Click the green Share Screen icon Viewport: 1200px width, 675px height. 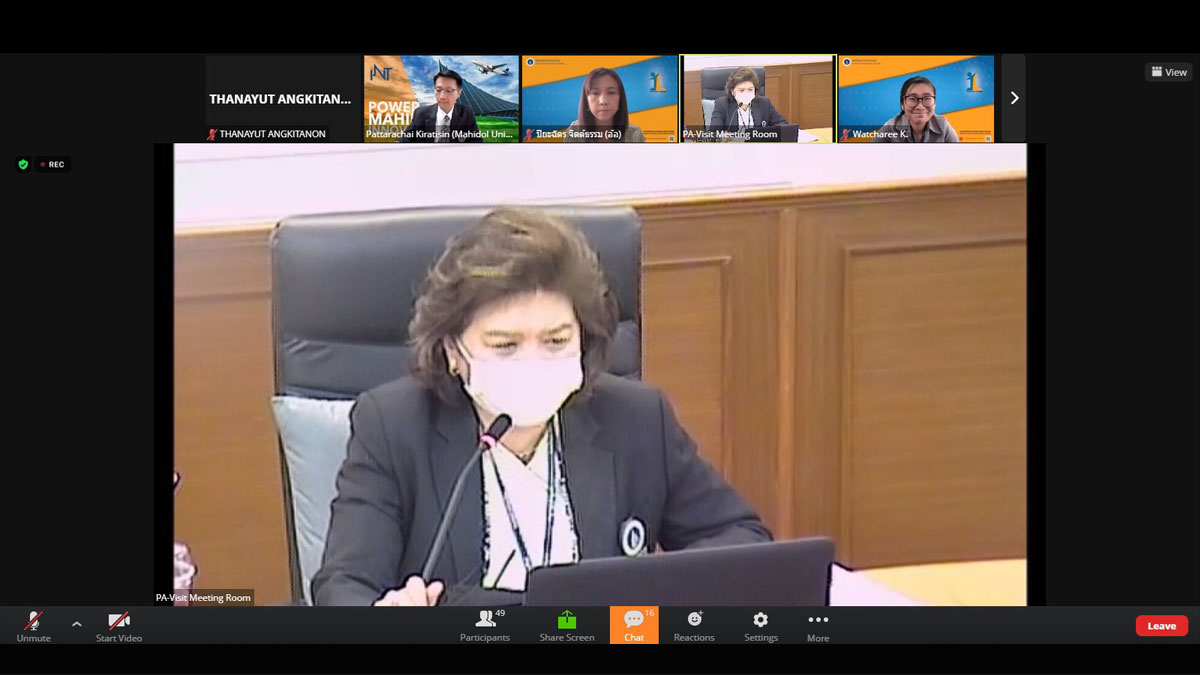coord(567,620)
